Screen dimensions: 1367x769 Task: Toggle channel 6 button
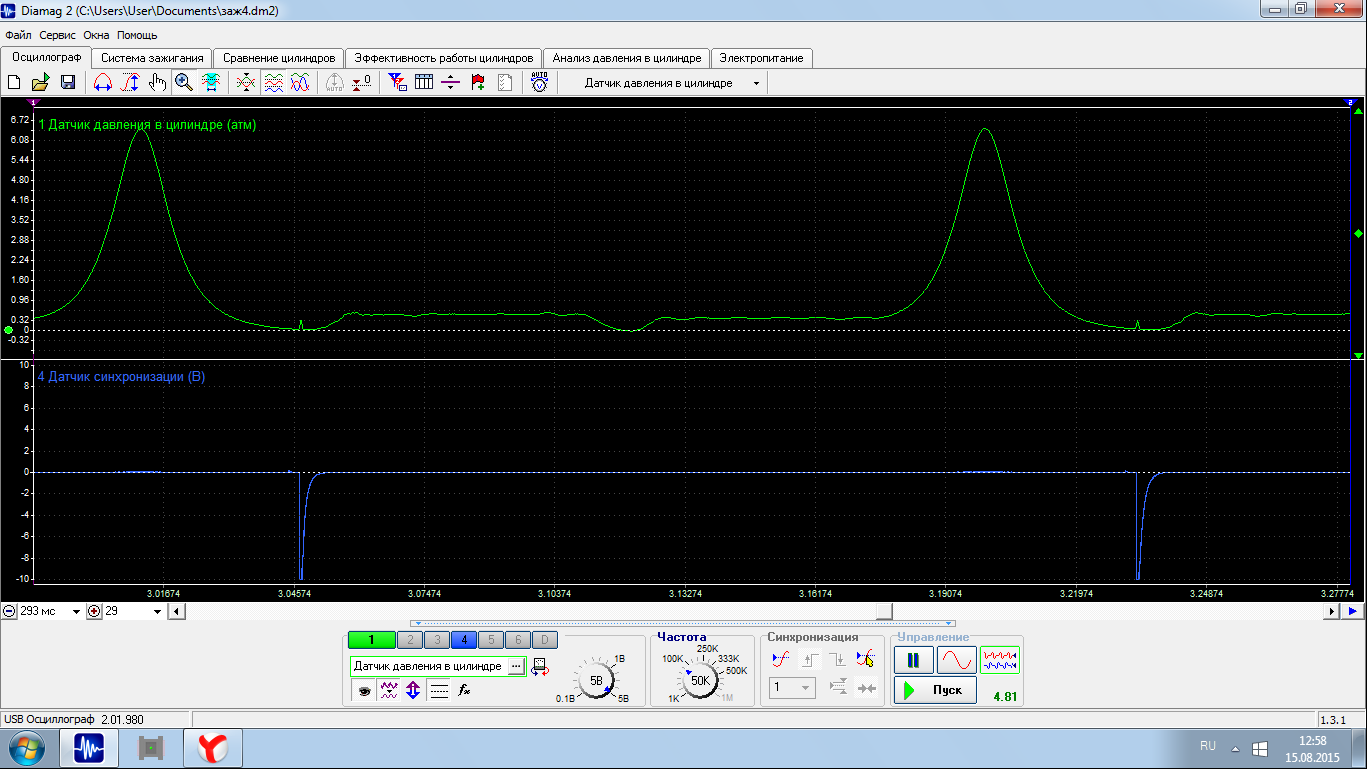tap(517, 640)
